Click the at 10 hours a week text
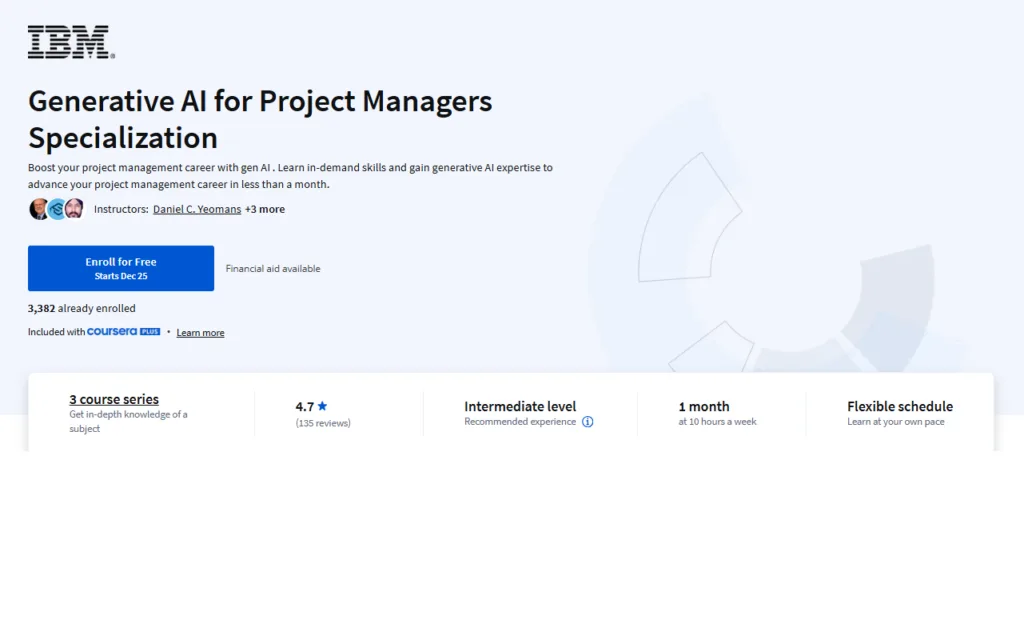The width and height of the screenshot is (1024, 624). point(717,422)
